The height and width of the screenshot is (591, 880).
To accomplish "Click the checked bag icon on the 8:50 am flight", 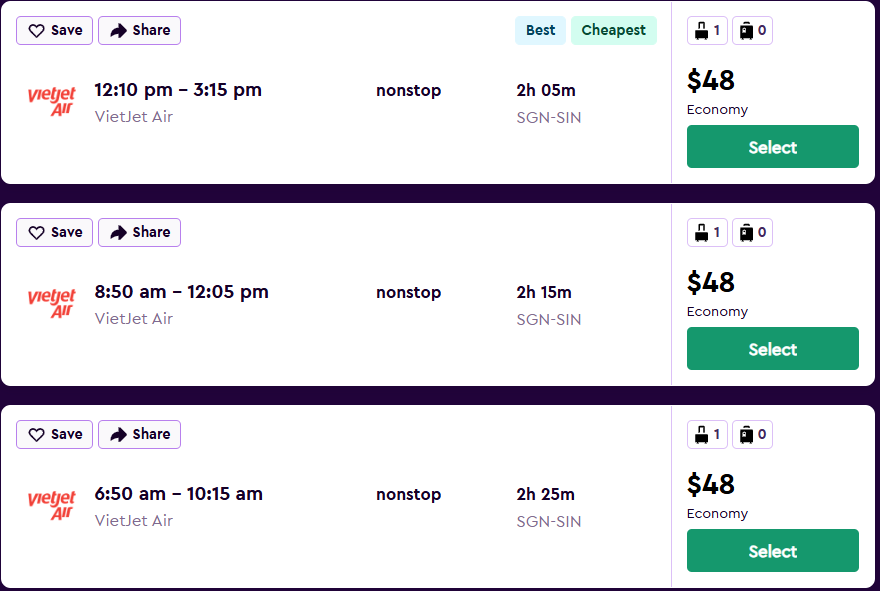I will [x=746, y=233].
